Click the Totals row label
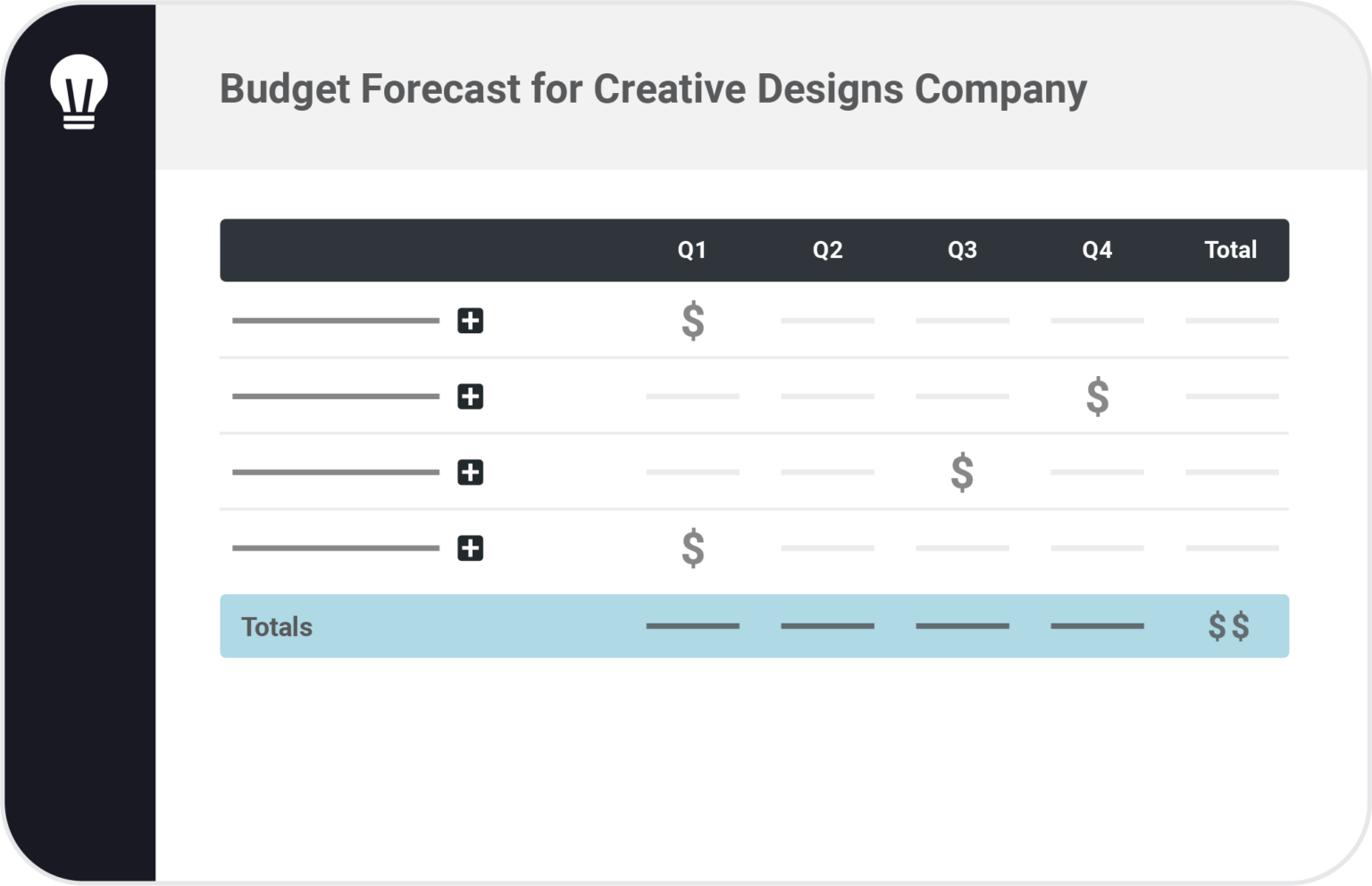Screen dimensions: 1372x886 (x=277, y=627)
